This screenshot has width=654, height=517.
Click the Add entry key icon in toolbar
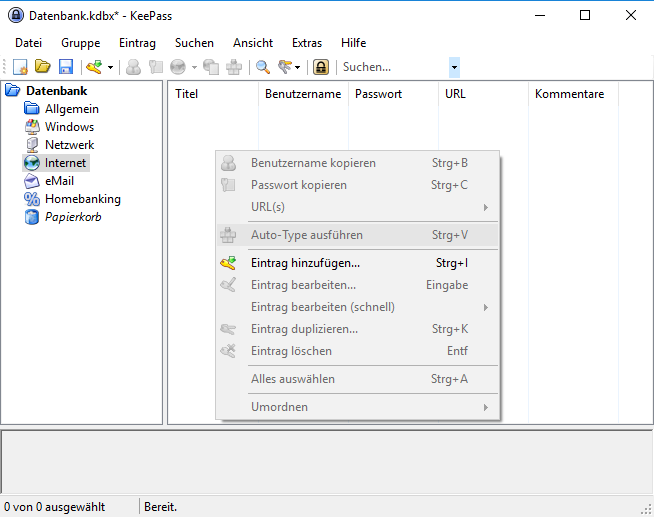coord(94,67)
